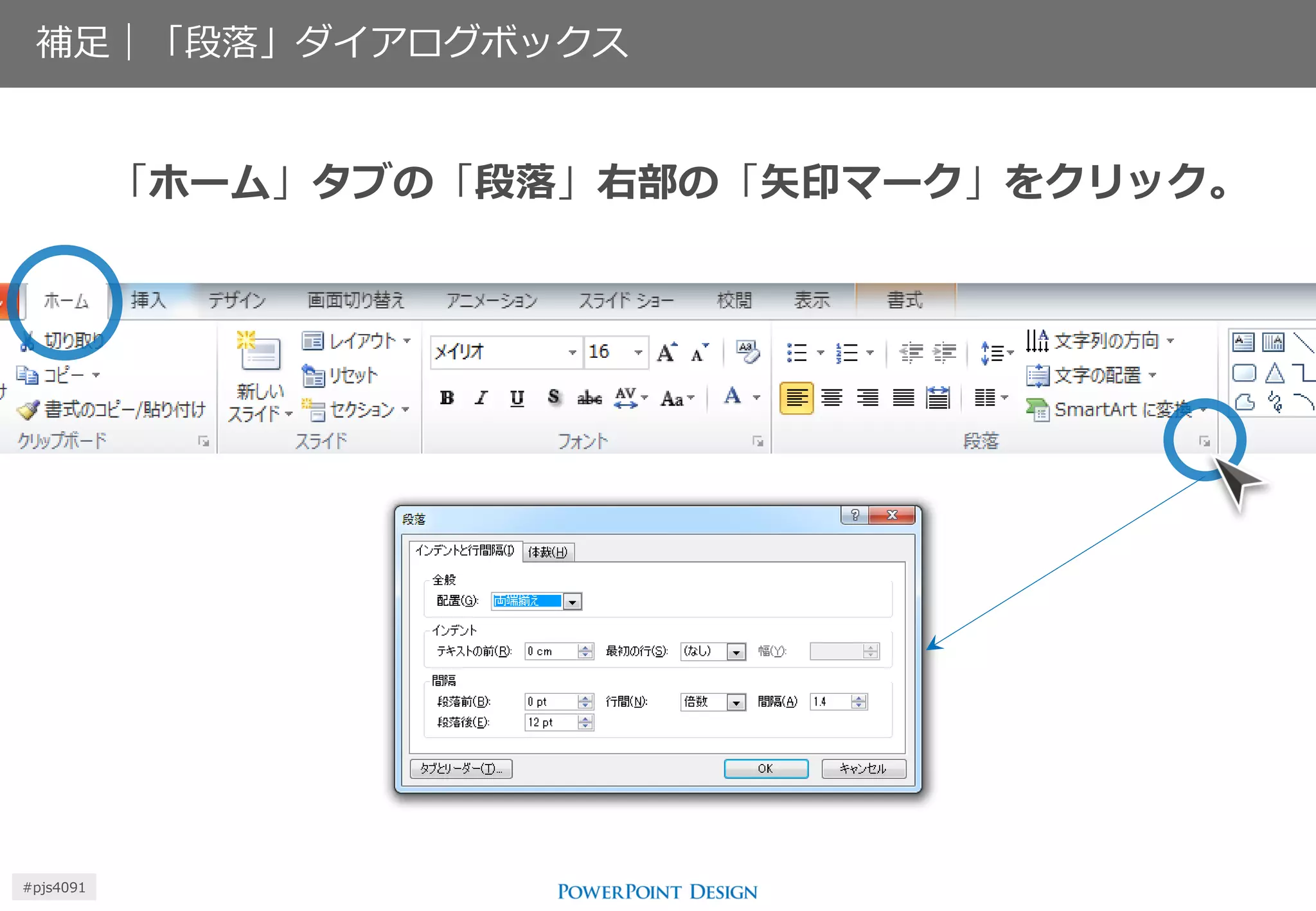Toggle left text alignment button

coord(796,398)
